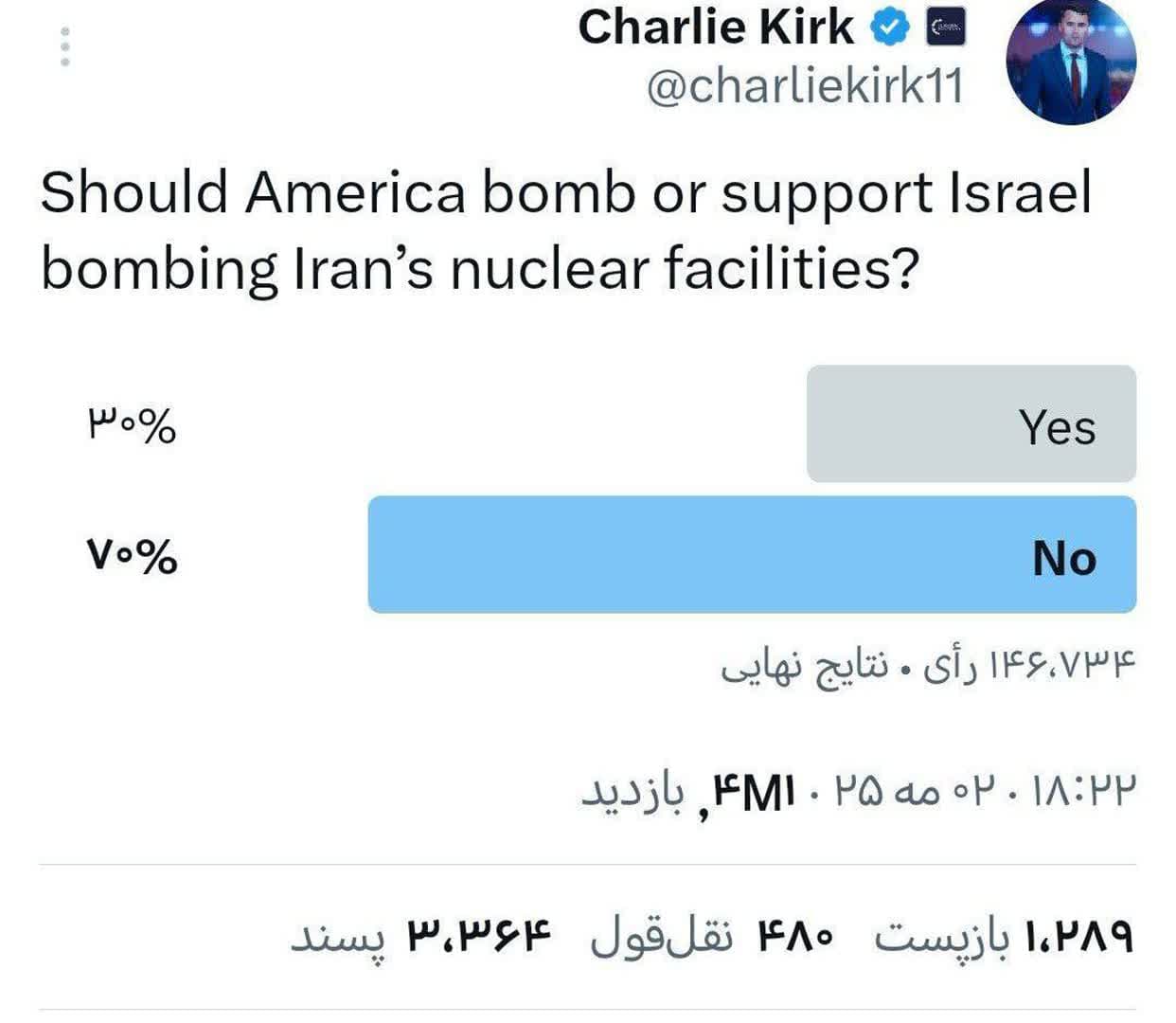Open Charlie Kirk display name
1176x1023 pixels.
click(x=716, y=27)
